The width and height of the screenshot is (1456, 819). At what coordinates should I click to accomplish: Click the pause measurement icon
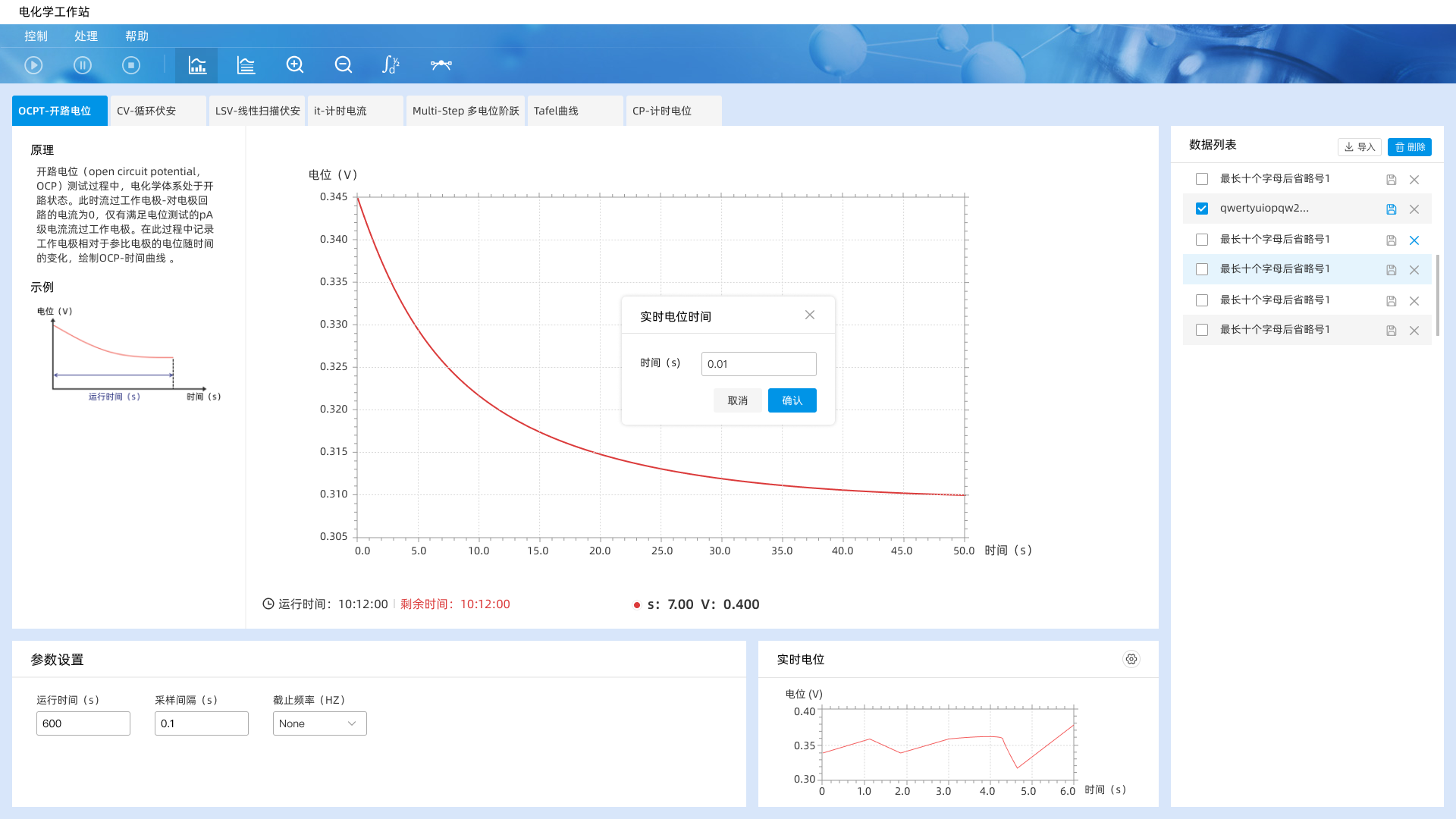(x=83, y=65)
